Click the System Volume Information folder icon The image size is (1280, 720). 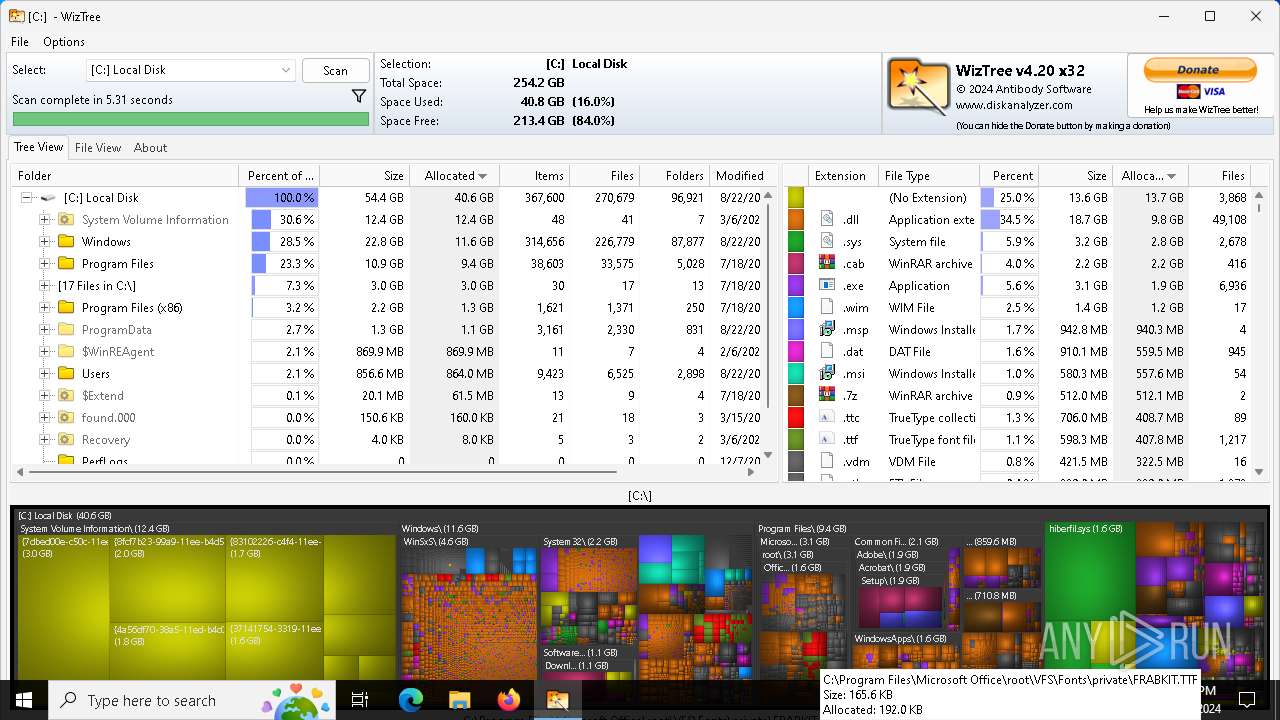[x=66, y=219]
